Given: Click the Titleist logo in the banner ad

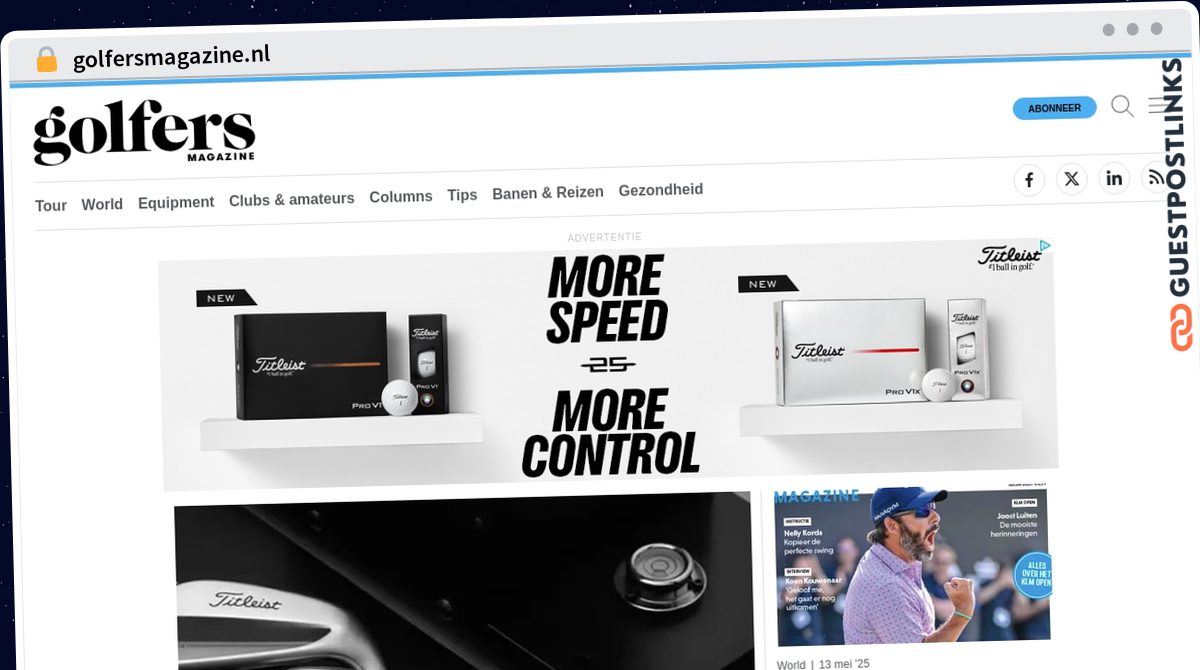Looking at the screenshot, I should click(x=1010, y=257).
